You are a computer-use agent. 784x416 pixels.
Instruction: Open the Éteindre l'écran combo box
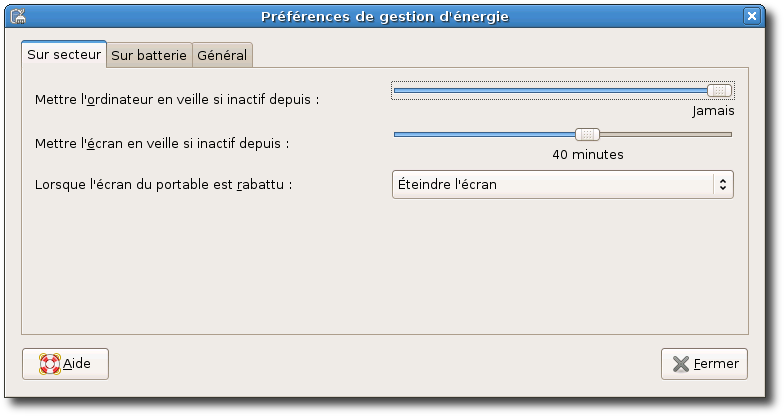(550, 184)
